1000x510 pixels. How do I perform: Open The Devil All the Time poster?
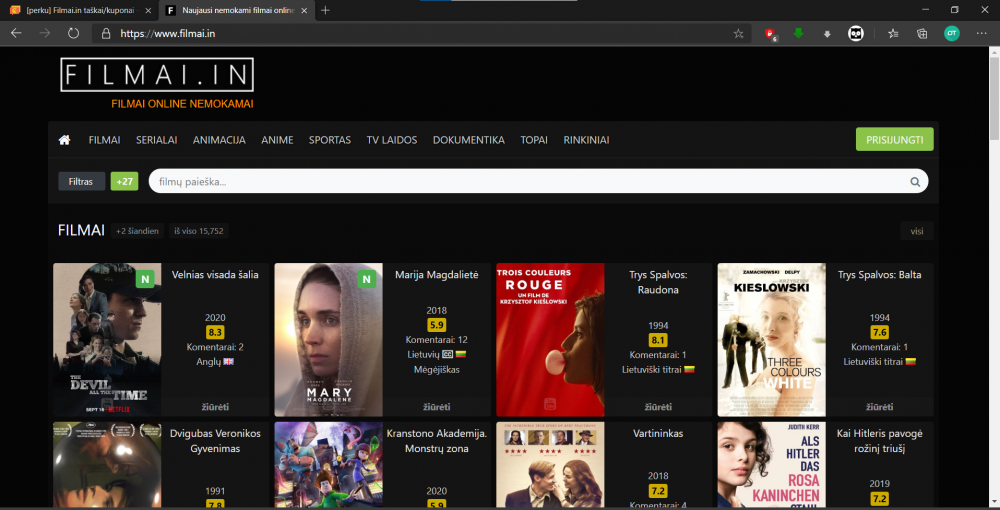107,340
